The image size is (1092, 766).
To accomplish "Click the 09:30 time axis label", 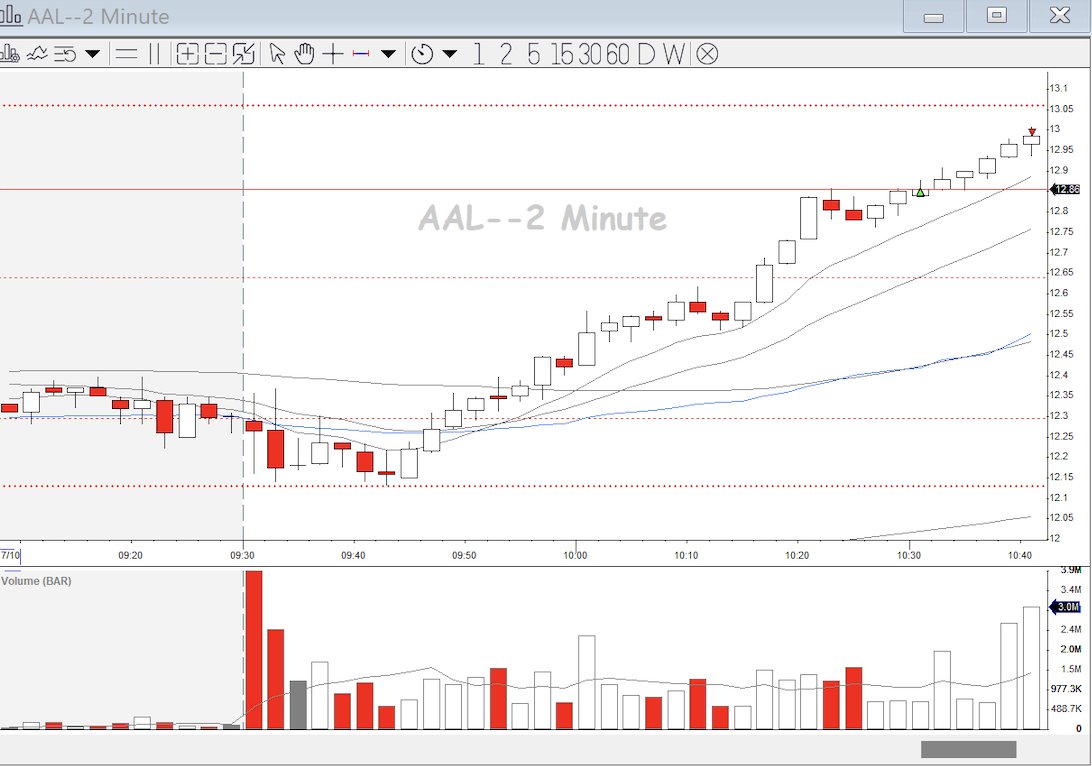I will click(242, 555).
